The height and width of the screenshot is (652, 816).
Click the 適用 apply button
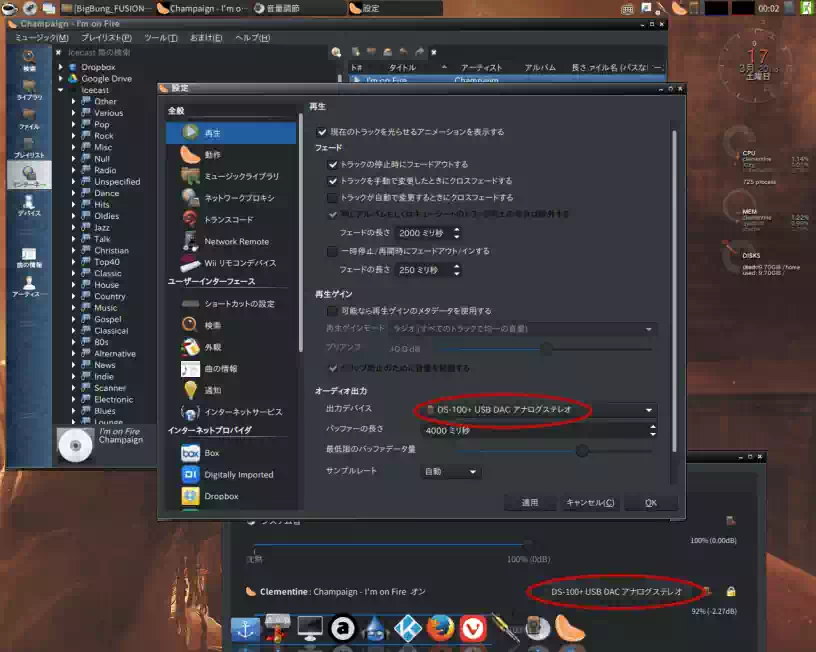[x=530, y=503]
